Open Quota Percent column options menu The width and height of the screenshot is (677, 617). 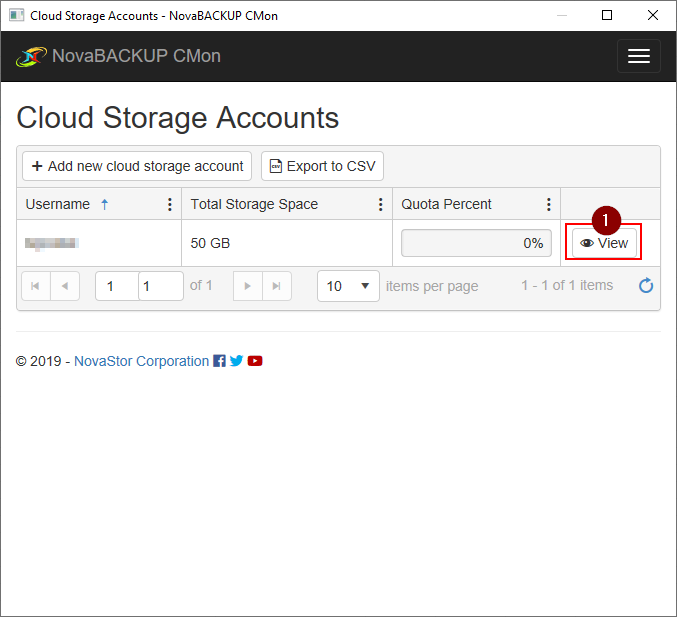coord(548,204)
